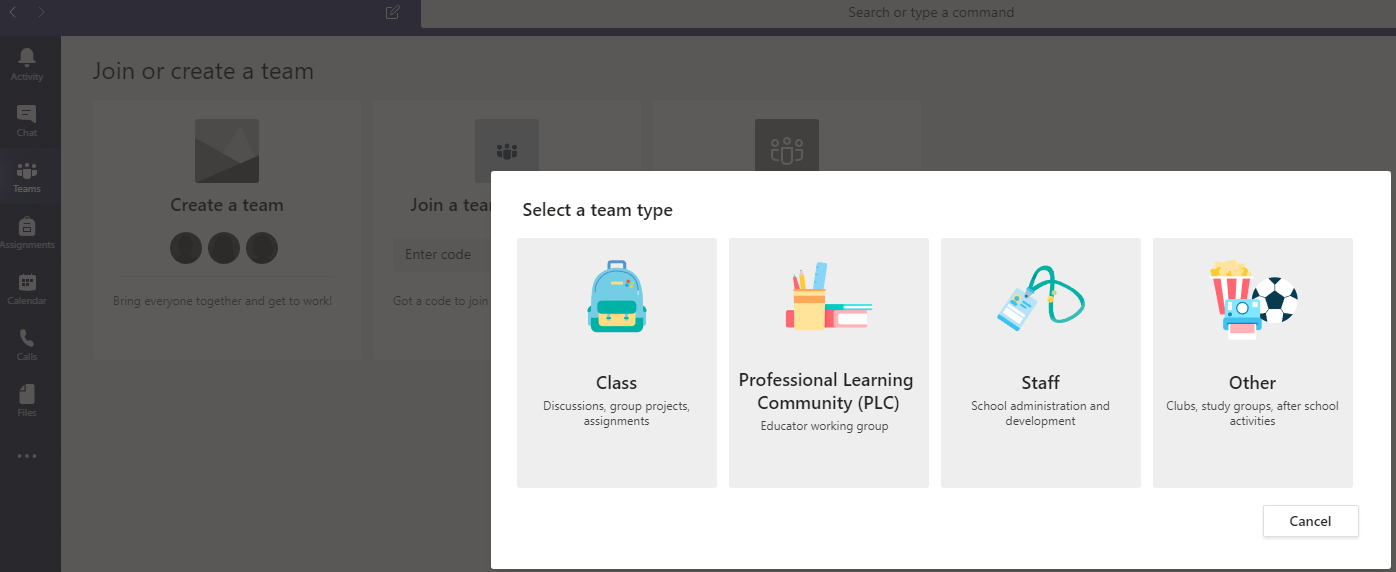Click the back navigation arrow
The image size is (1396, 572).
(13, 13)
